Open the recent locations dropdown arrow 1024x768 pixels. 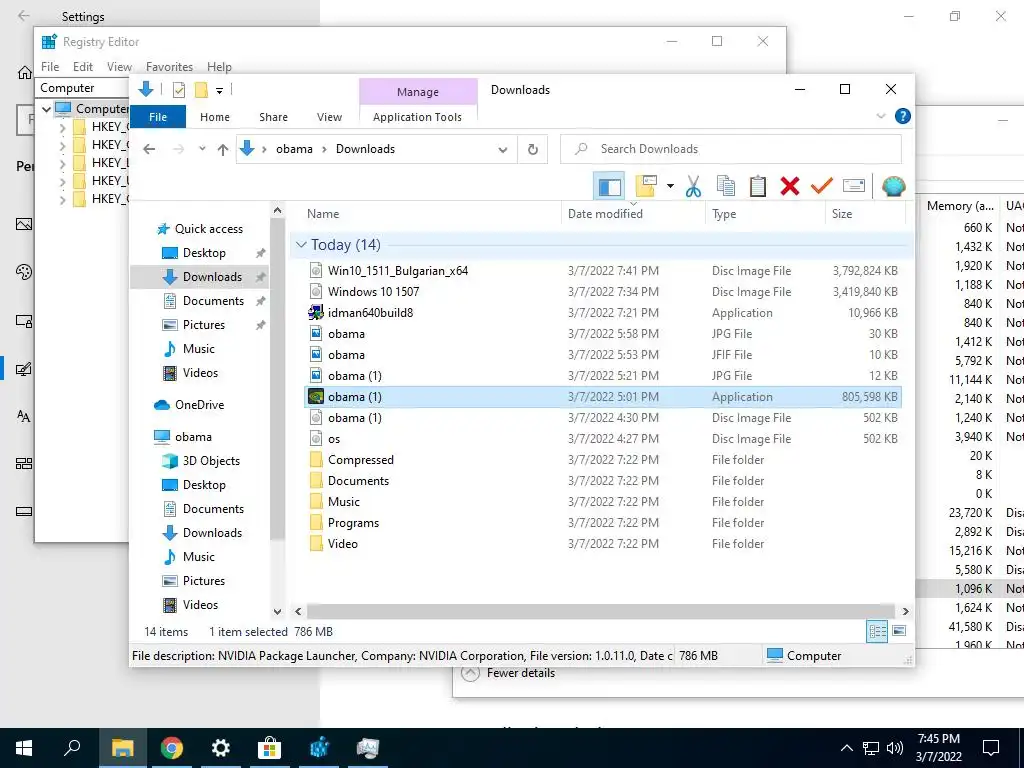coord(202,149)
